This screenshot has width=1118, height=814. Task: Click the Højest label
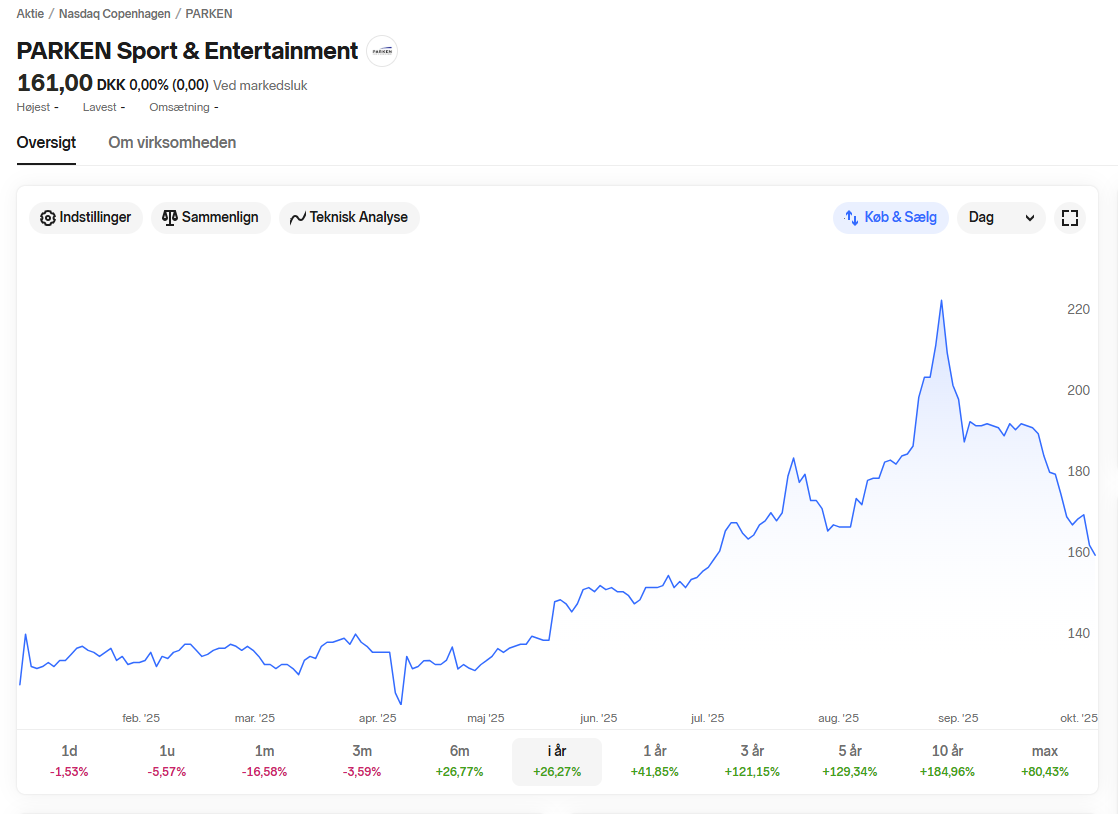[34, 107]
